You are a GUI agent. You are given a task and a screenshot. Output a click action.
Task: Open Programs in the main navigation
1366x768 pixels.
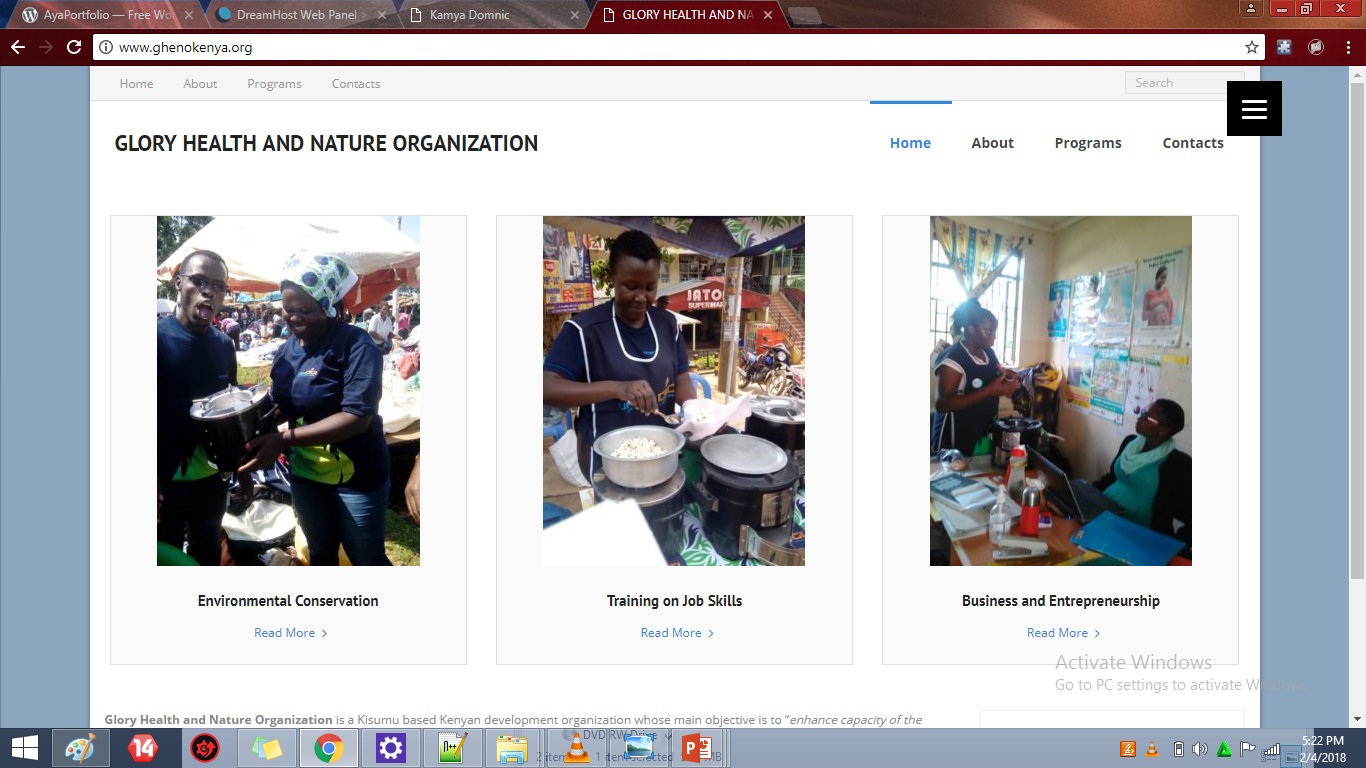1088,143
